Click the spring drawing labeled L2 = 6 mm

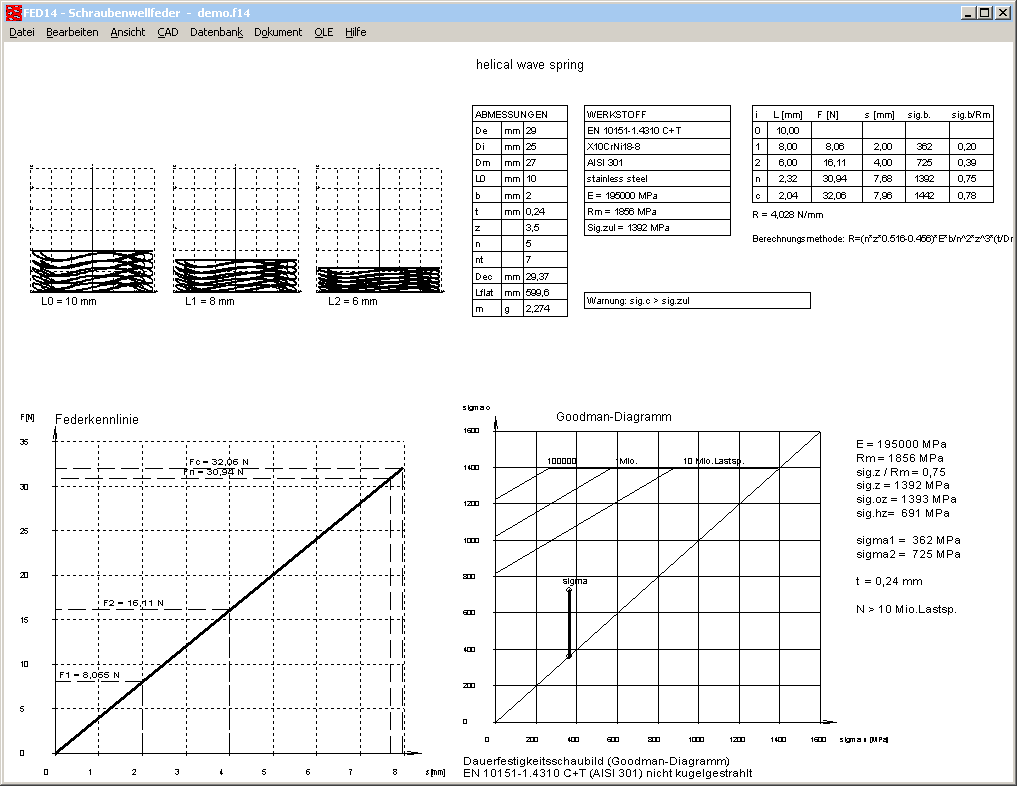coord(378,278)
